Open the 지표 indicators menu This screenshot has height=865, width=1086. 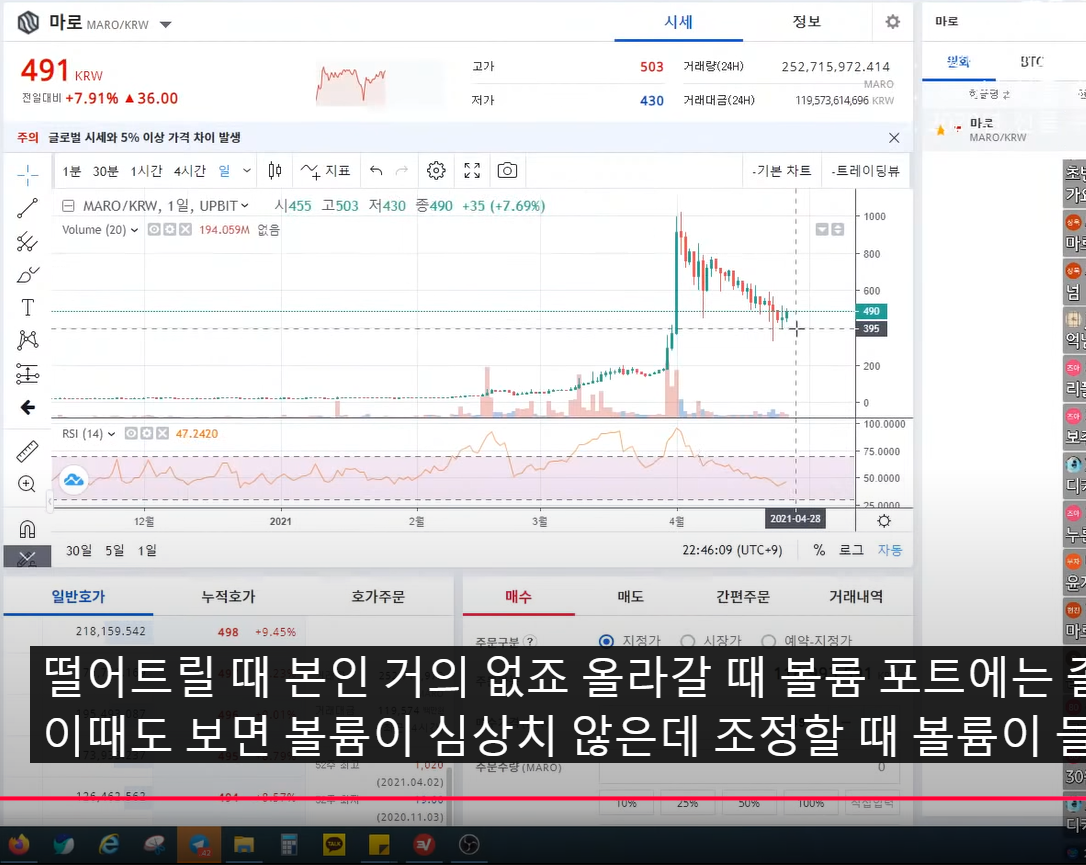(x=326, y=170)
